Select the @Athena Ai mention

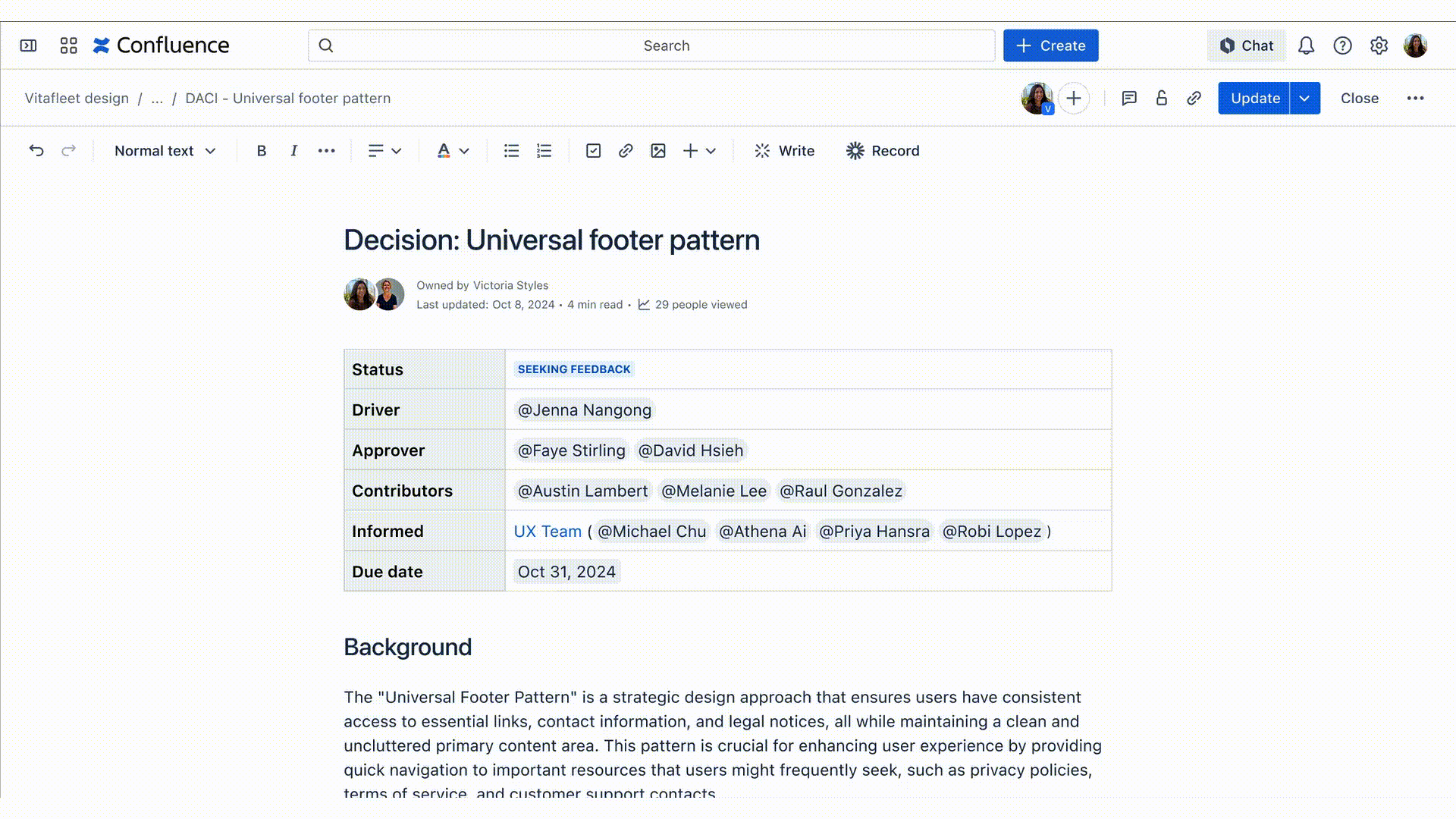click(762, 531)
